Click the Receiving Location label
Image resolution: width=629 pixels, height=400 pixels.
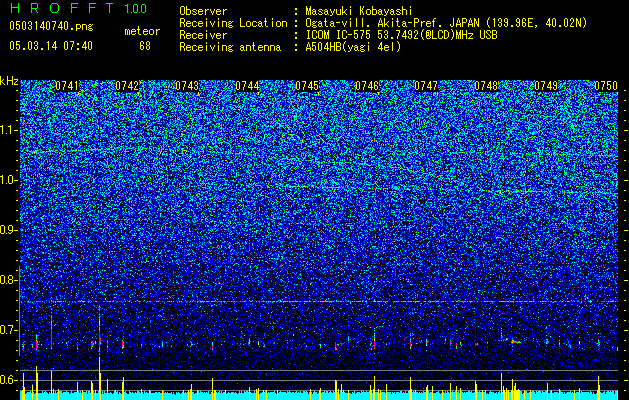pyautogui.click(x=233, y=23)
